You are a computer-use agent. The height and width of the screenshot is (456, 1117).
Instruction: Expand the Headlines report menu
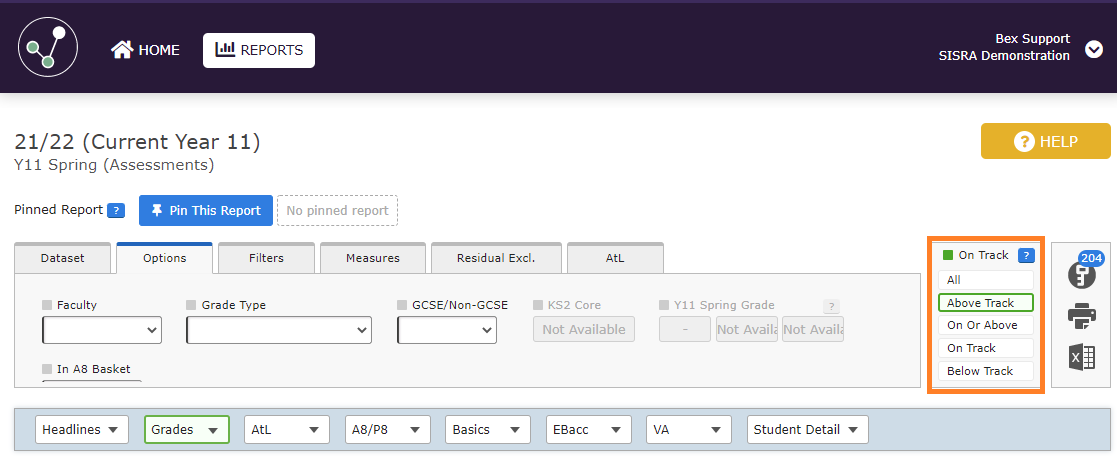coord(83,430)
